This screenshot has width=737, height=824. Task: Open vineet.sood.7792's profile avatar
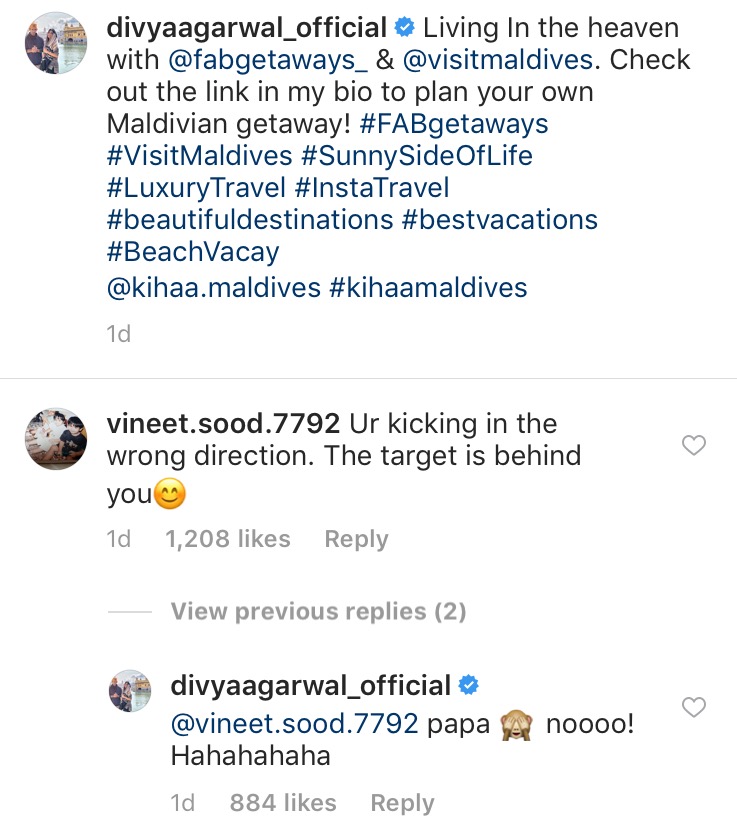coord(55,437)
